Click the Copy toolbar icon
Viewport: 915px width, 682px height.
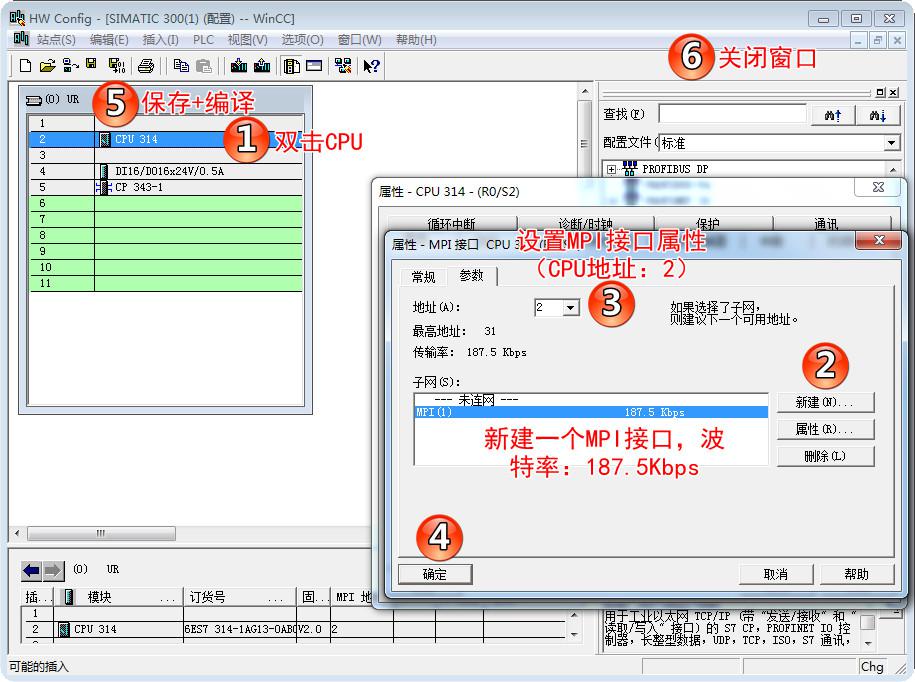pos(181,65)
